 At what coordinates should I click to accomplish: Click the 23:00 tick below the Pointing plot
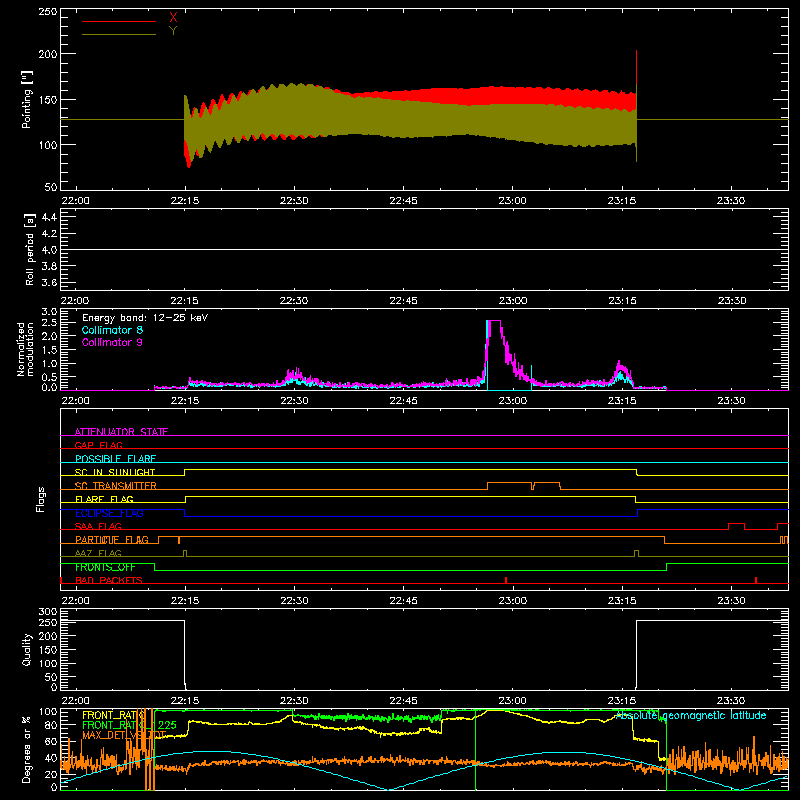(512, 201)
